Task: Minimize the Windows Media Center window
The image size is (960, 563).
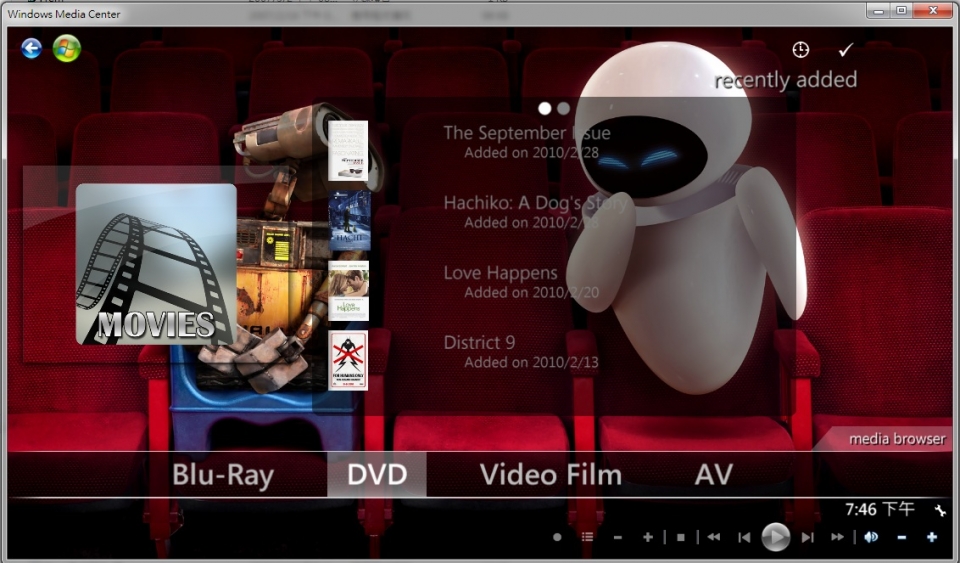Action: [879, 10]
